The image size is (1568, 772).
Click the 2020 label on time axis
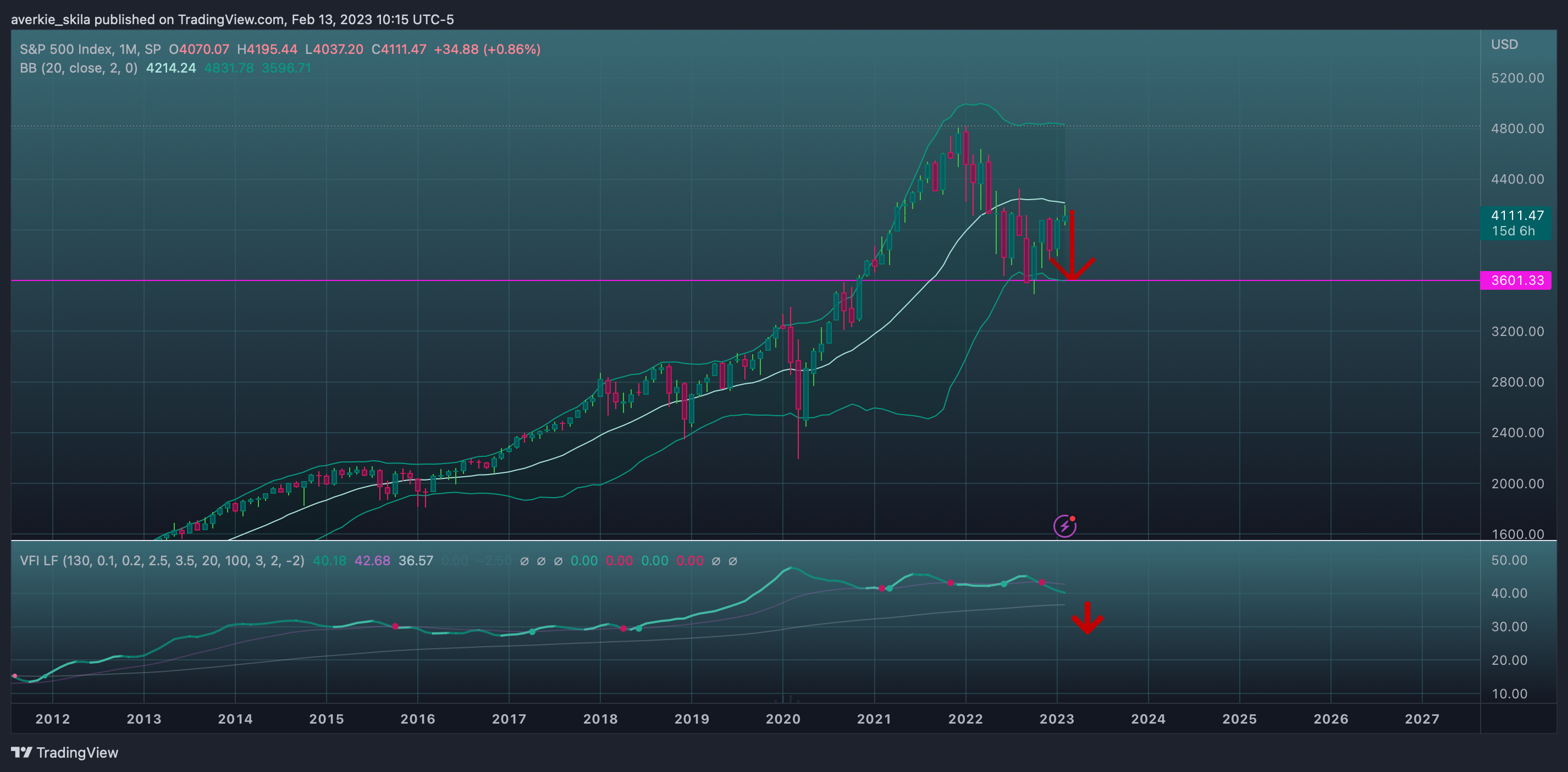click(783, 719)
